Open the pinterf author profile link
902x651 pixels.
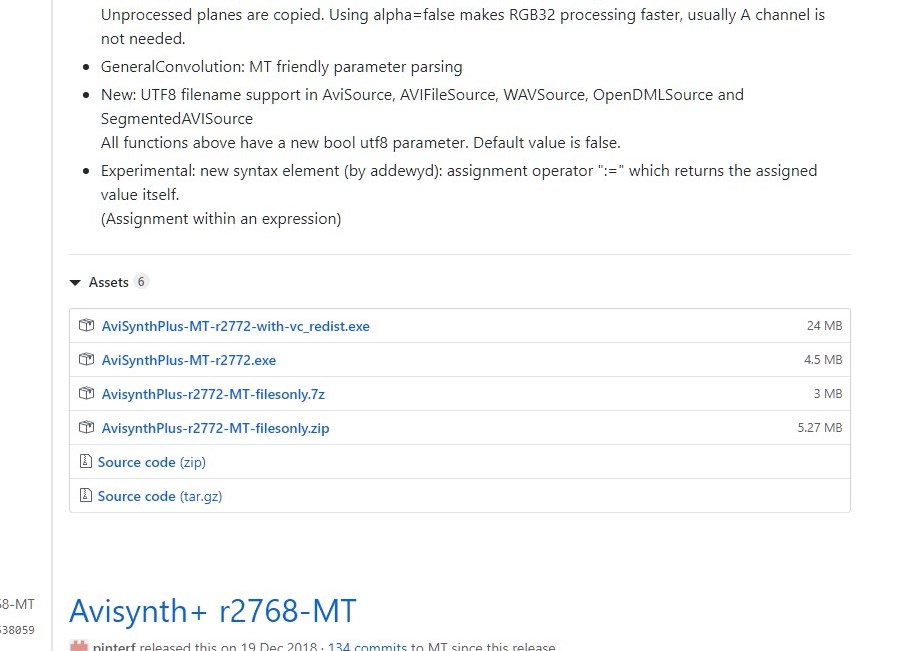point(114,647)
